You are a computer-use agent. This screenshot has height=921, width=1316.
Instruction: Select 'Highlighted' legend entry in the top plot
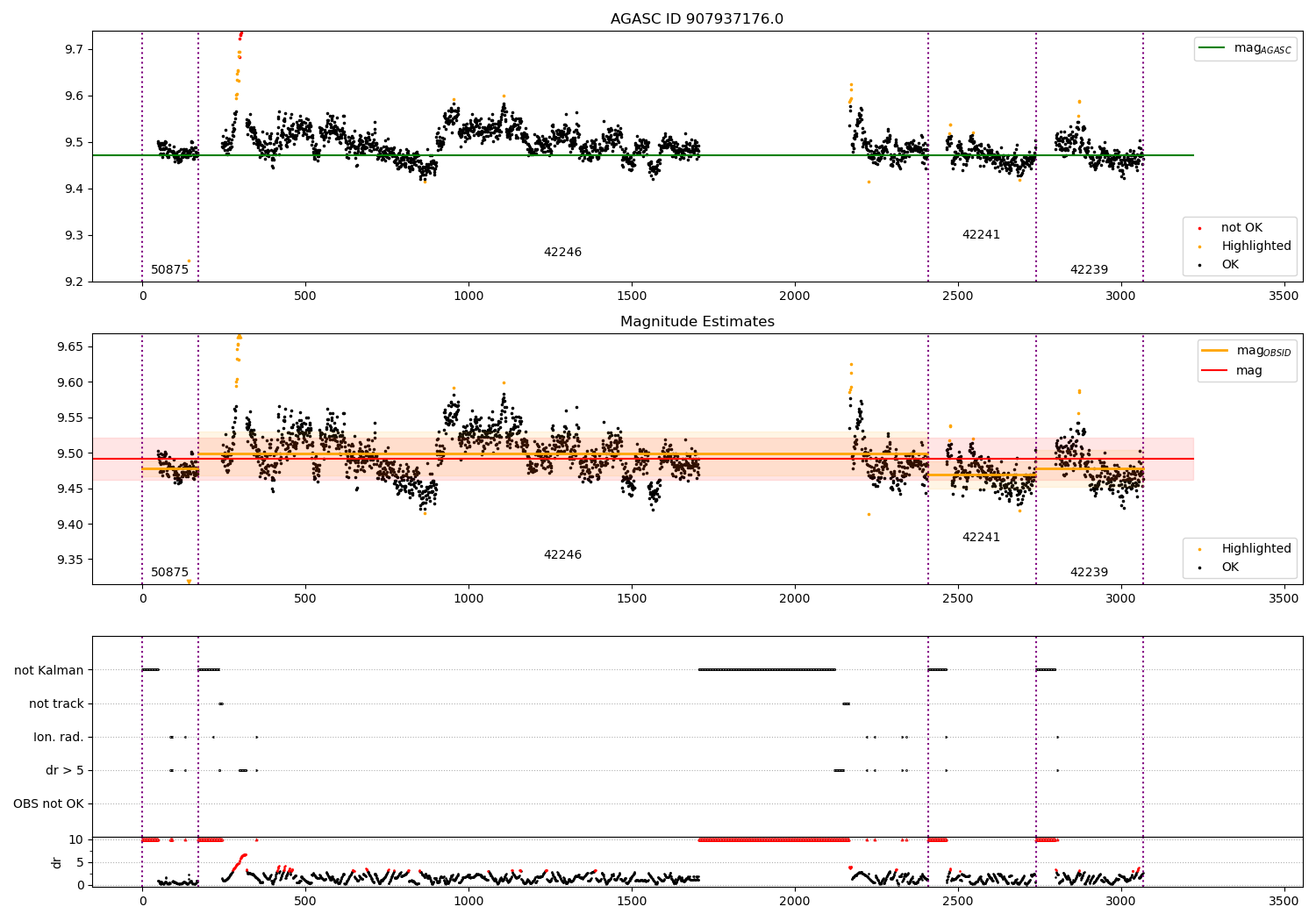coord(1256,246)
